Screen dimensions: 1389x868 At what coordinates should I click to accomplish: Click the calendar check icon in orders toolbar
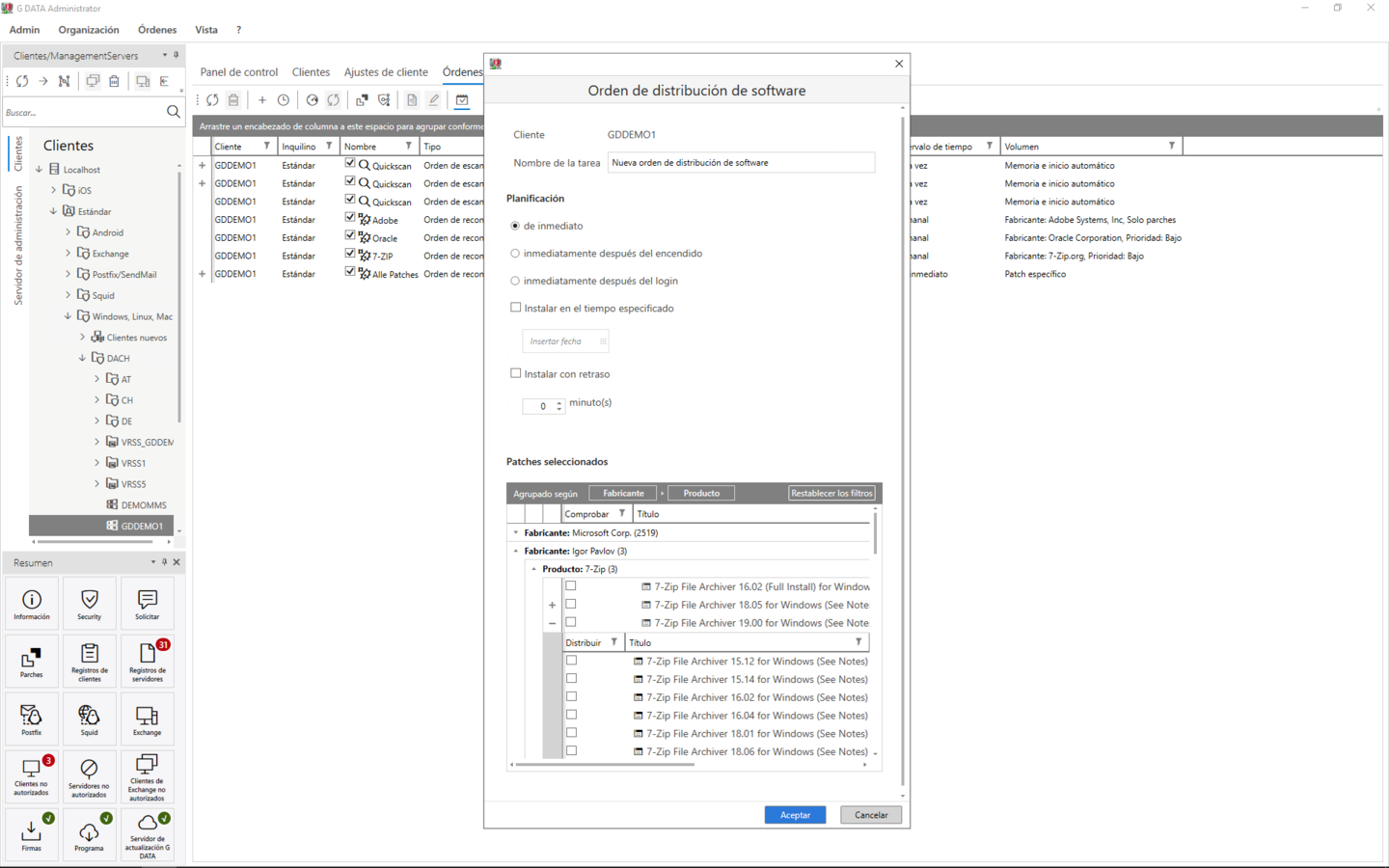click(462, 99)
